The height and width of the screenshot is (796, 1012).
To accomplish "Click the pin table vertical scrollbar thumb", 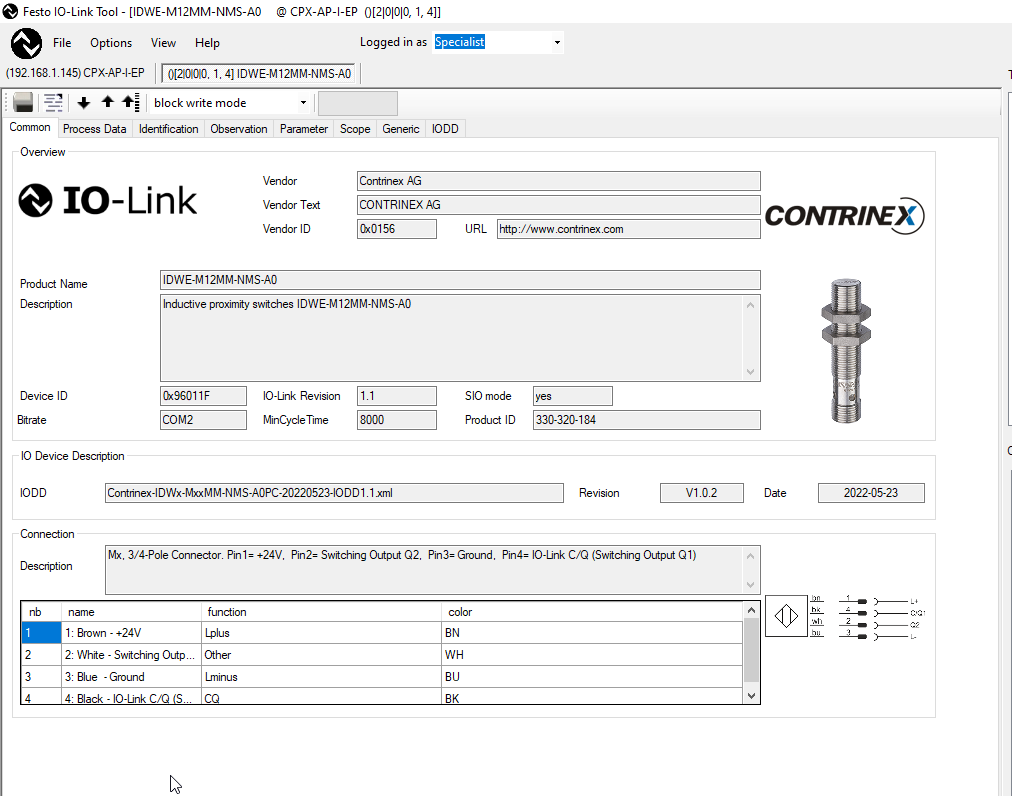I will [x=751, y=650].
